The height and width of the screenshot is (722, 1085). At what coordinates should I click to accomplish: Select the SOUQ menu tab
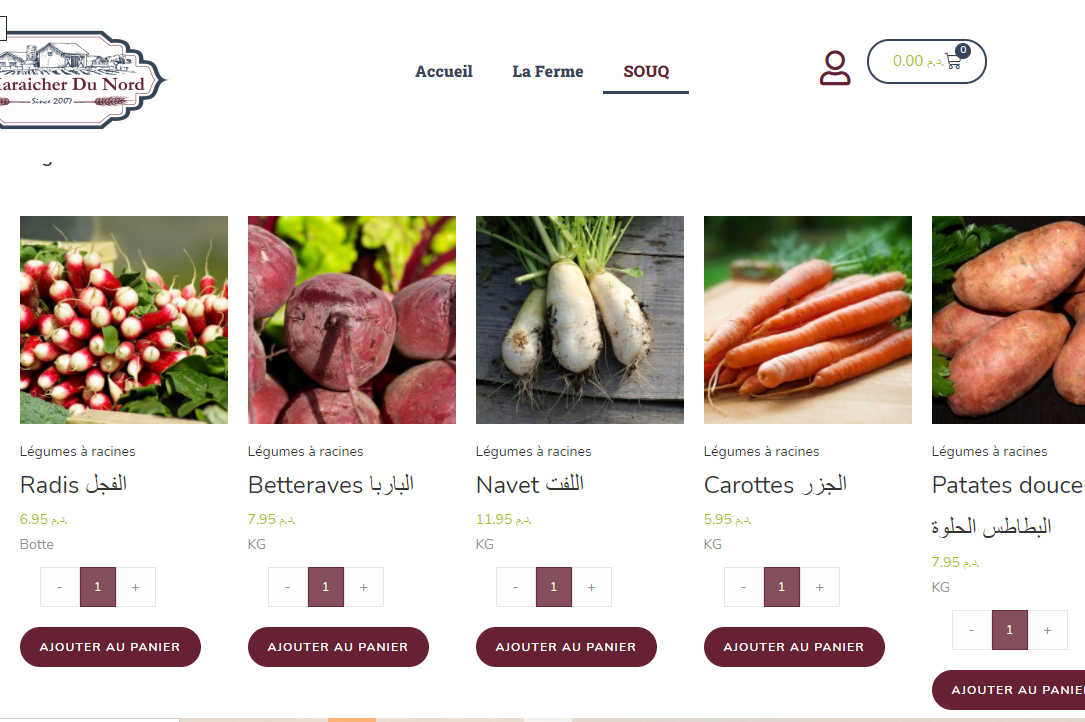click(646, 71)
